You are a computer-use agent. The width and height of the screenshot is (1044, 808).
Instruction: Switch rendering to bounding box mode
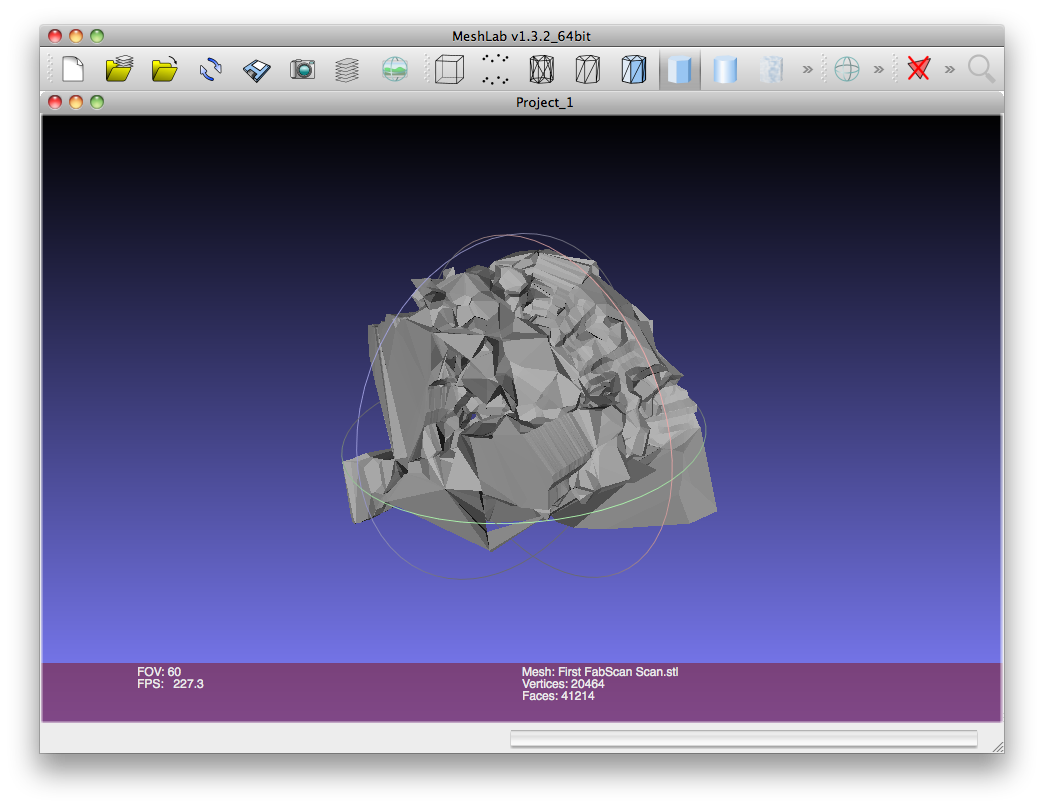[x=448, y=69]
